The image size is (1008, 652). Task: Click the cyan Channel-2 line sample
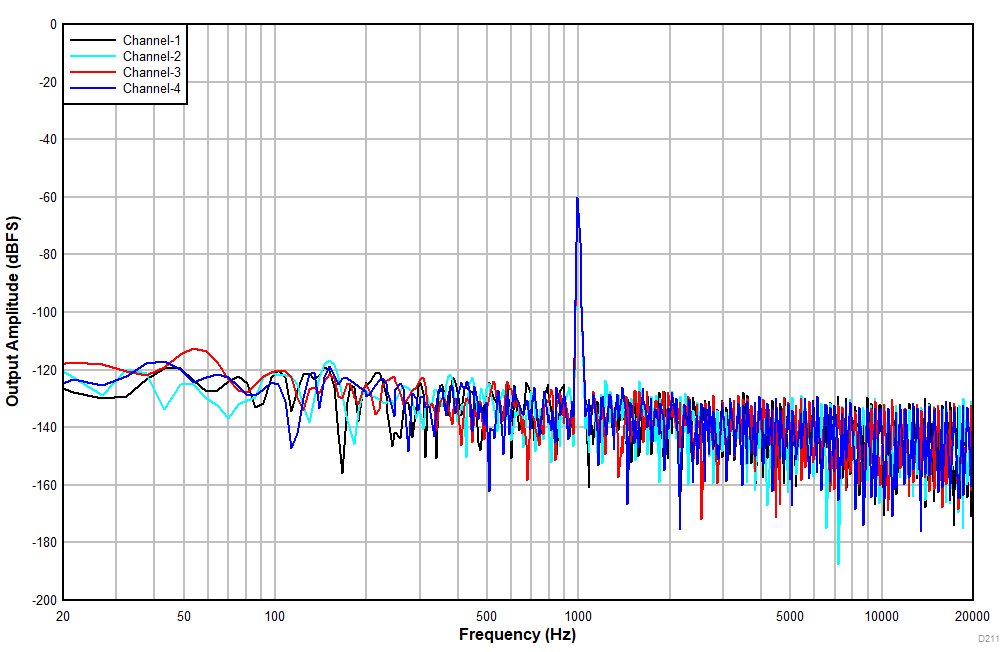pyautogui.click(x=92, y=58)
